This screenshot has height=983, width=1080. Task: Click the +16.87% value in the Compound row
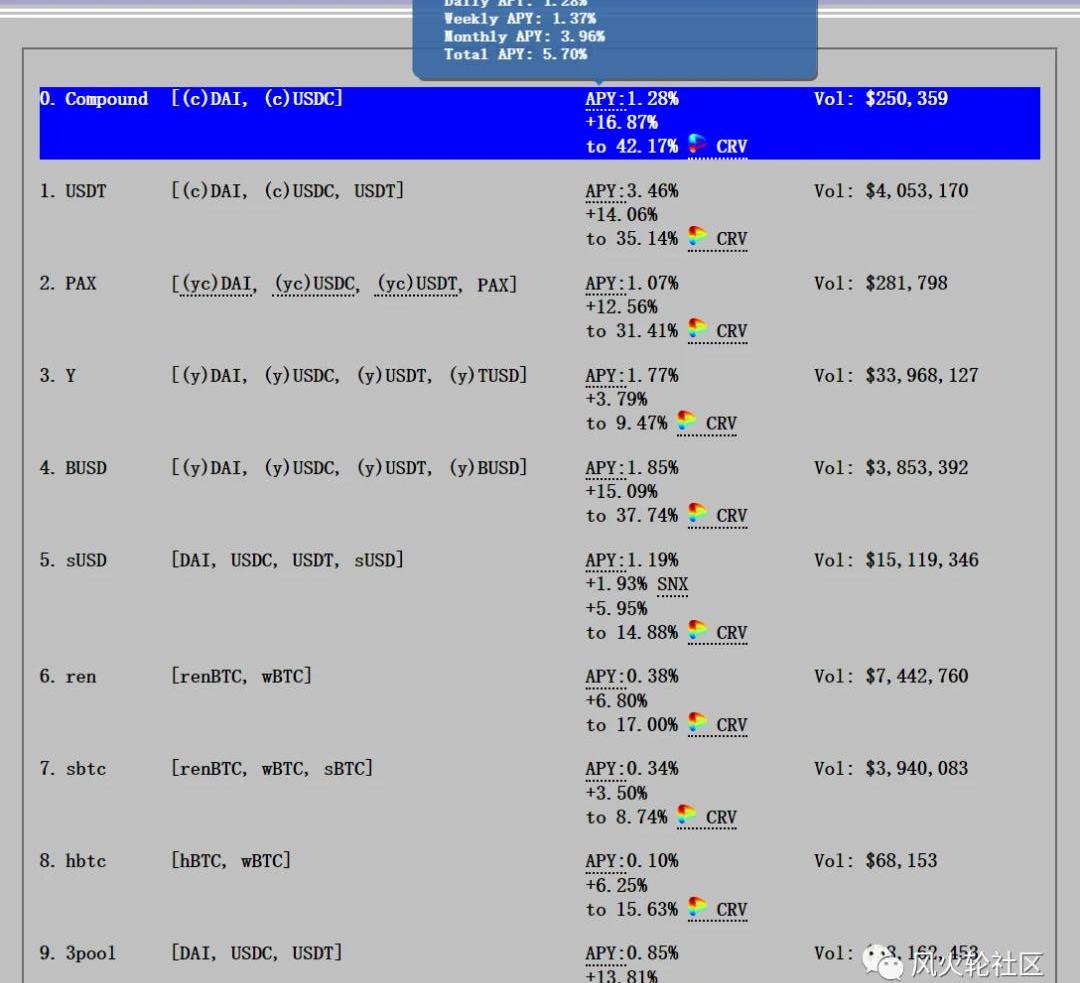click(x=621, y=123)
